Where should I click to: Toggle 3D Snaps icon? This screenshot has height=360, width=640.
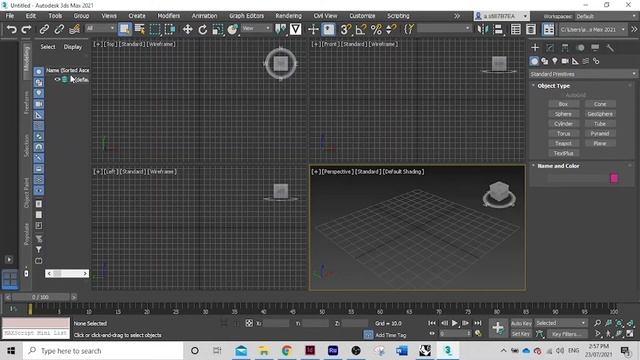[345, 29]
